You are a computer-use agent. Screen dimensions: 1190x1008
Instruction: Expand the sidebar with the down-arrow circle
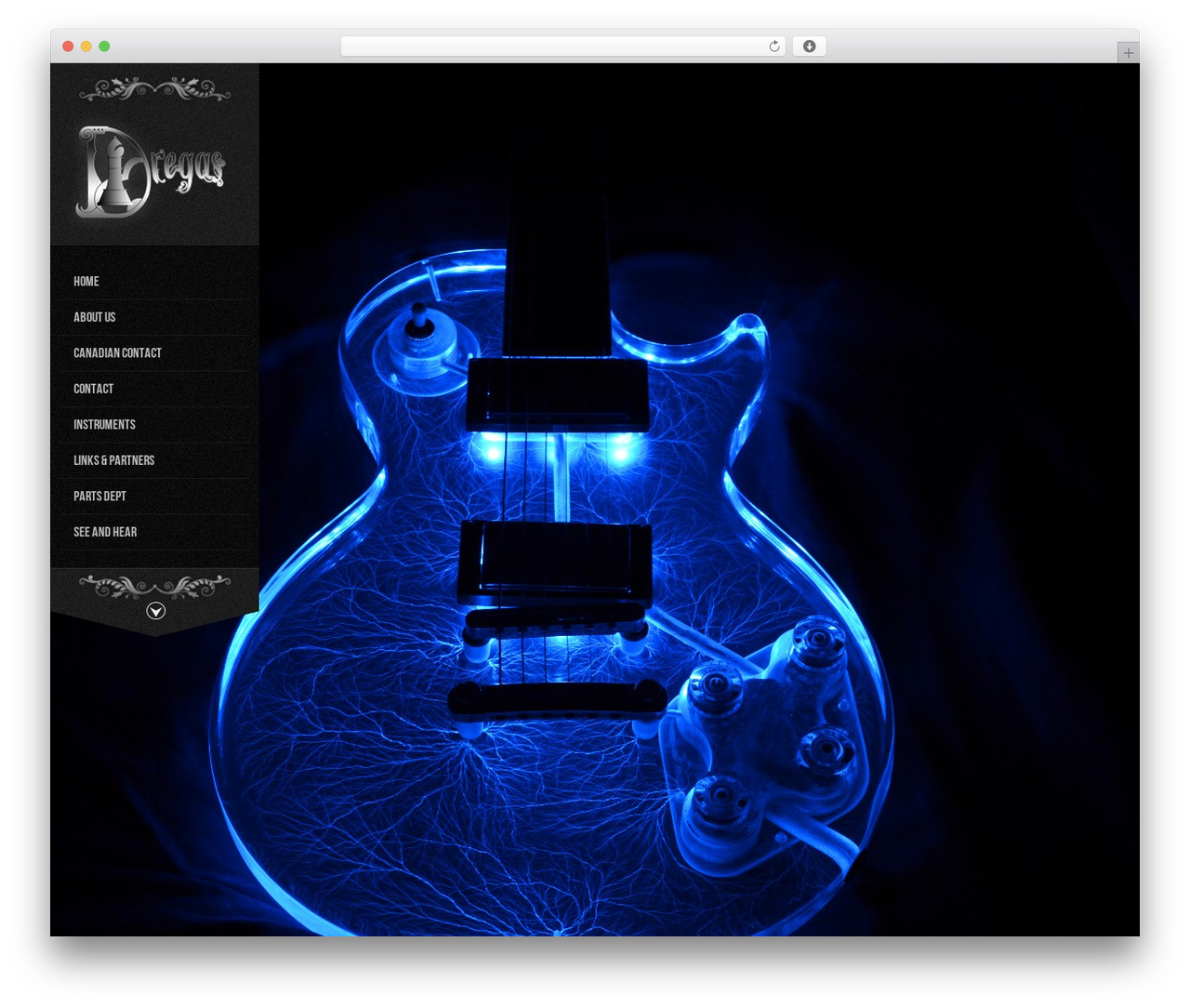point(156,611)
